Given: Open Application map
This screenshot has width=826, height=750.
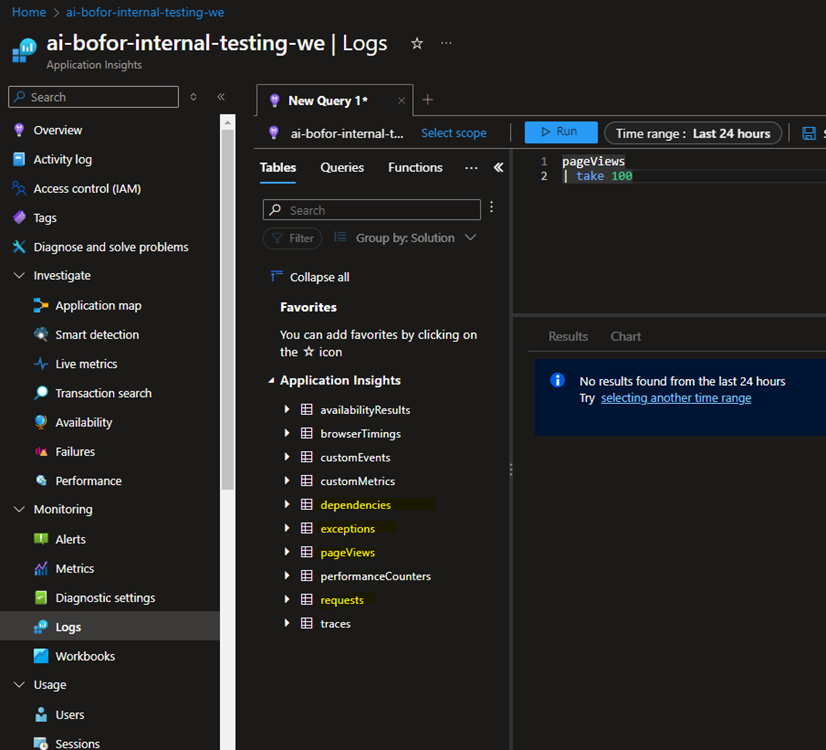Looking at the screenshot, I should [x=98, y=305].
